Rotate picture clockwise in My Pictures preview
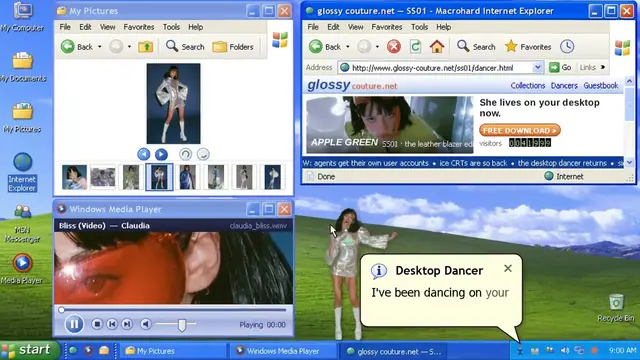The width and height of the screenshot is (640, 360). 186,154
